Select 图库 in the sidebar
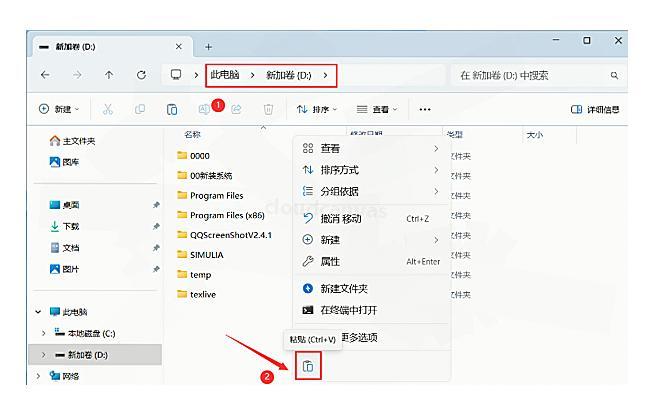Image resolution: width=652 pixels, height=416 pixels. tap(64, 162)
